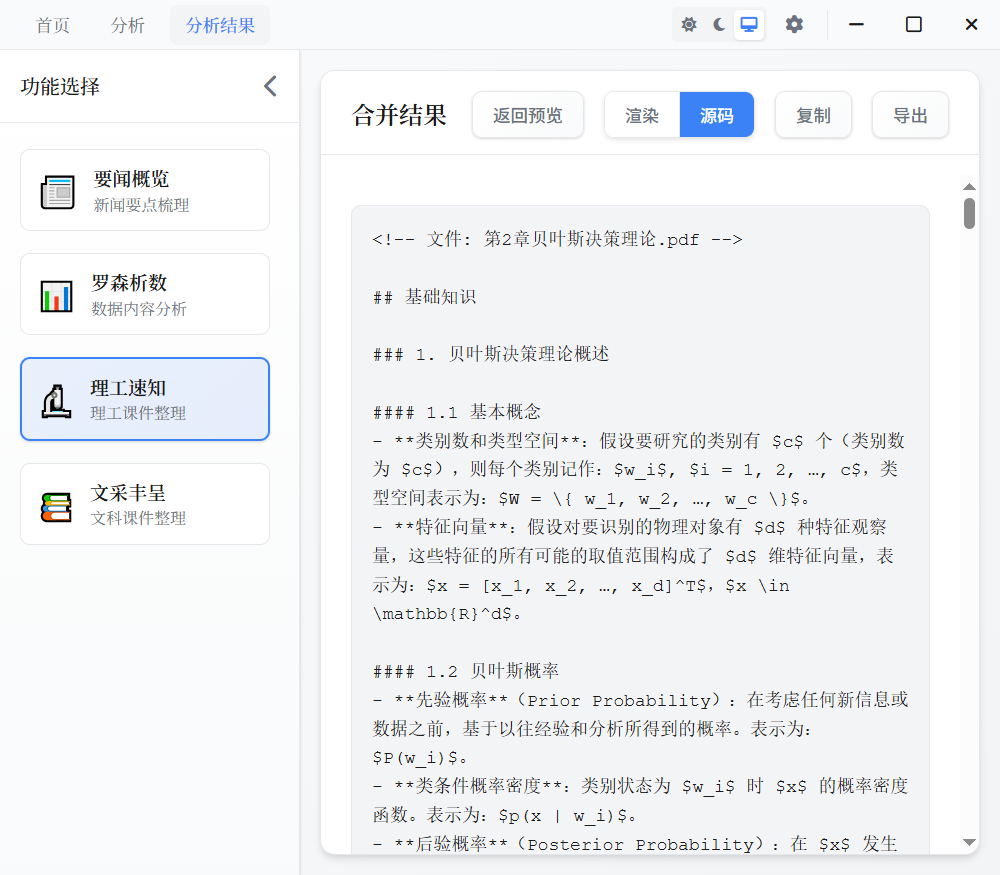The height and width of the screenshot is (875, 1000).
Task: Toggle to 渲染 rendered view mode
Action: pyautogui.click(x=641, y=114)
